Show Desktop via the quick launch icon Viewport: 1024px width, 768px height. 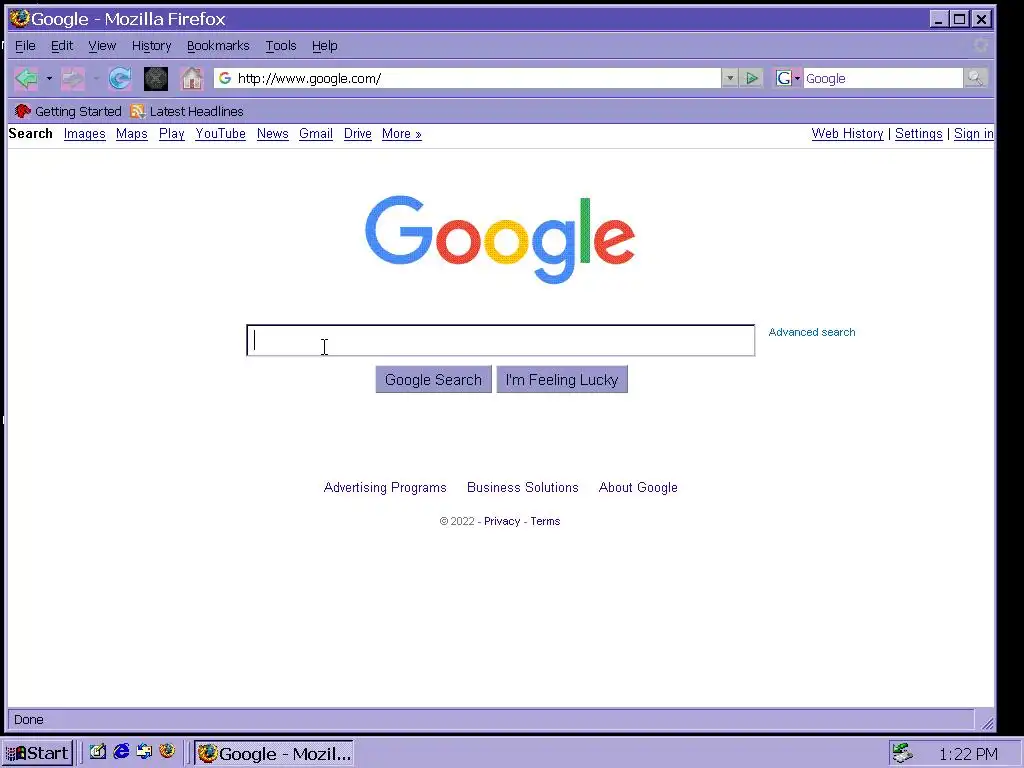tap(98, 752)
